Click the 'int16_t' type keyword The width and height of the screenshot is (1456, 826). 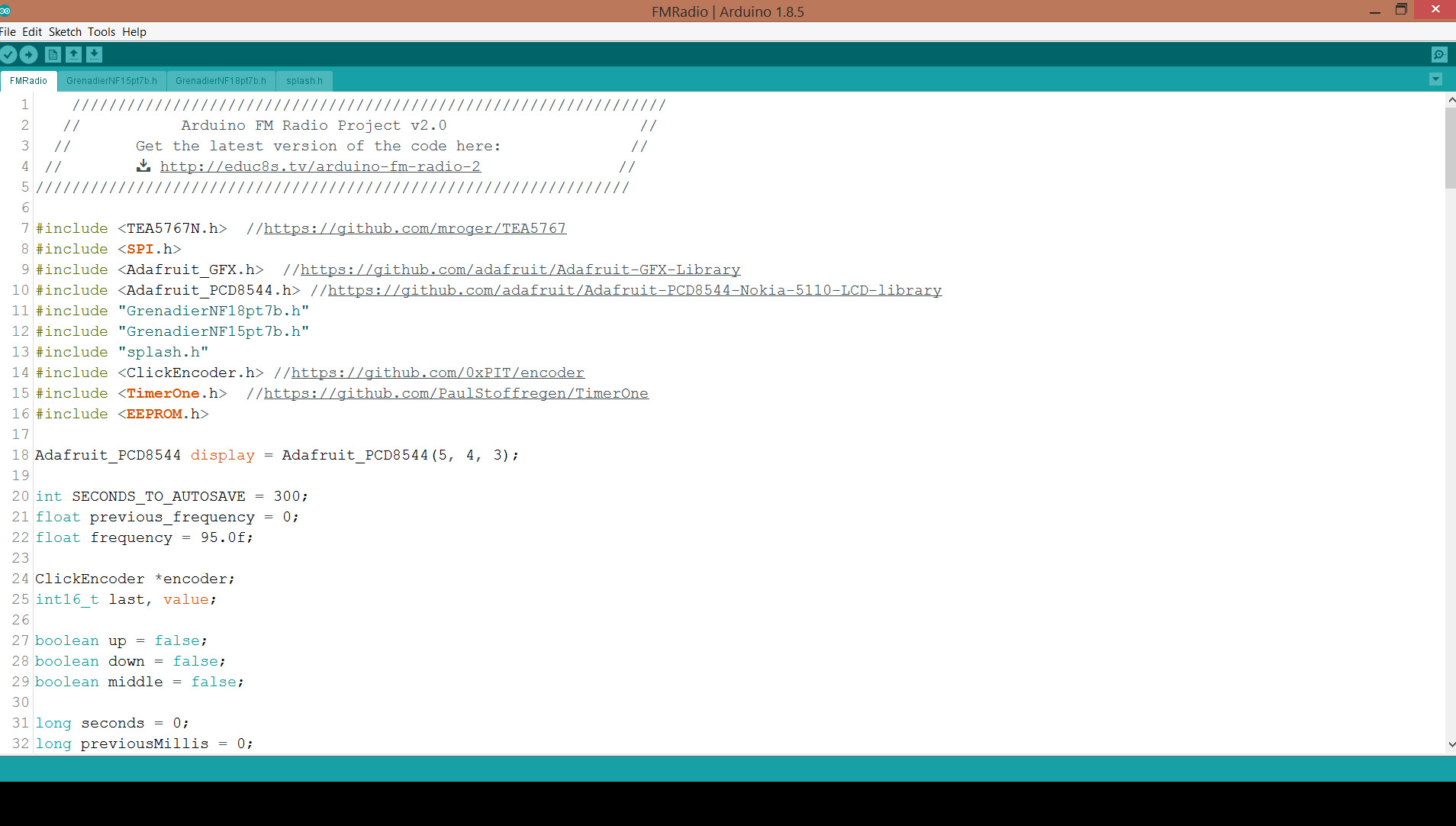click(x=67, y=599)
